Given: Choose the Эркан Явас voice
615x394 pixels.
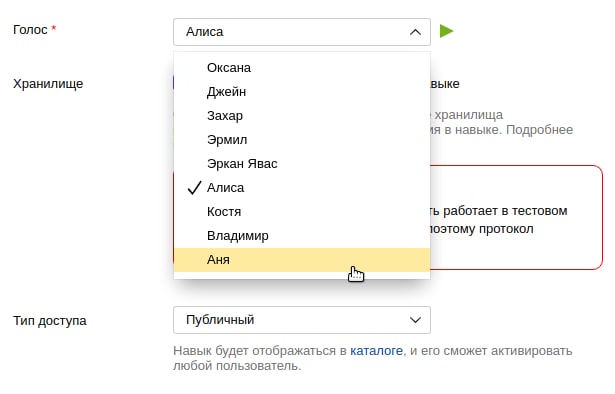Looking at the screenshot, I should click(302, 163).
